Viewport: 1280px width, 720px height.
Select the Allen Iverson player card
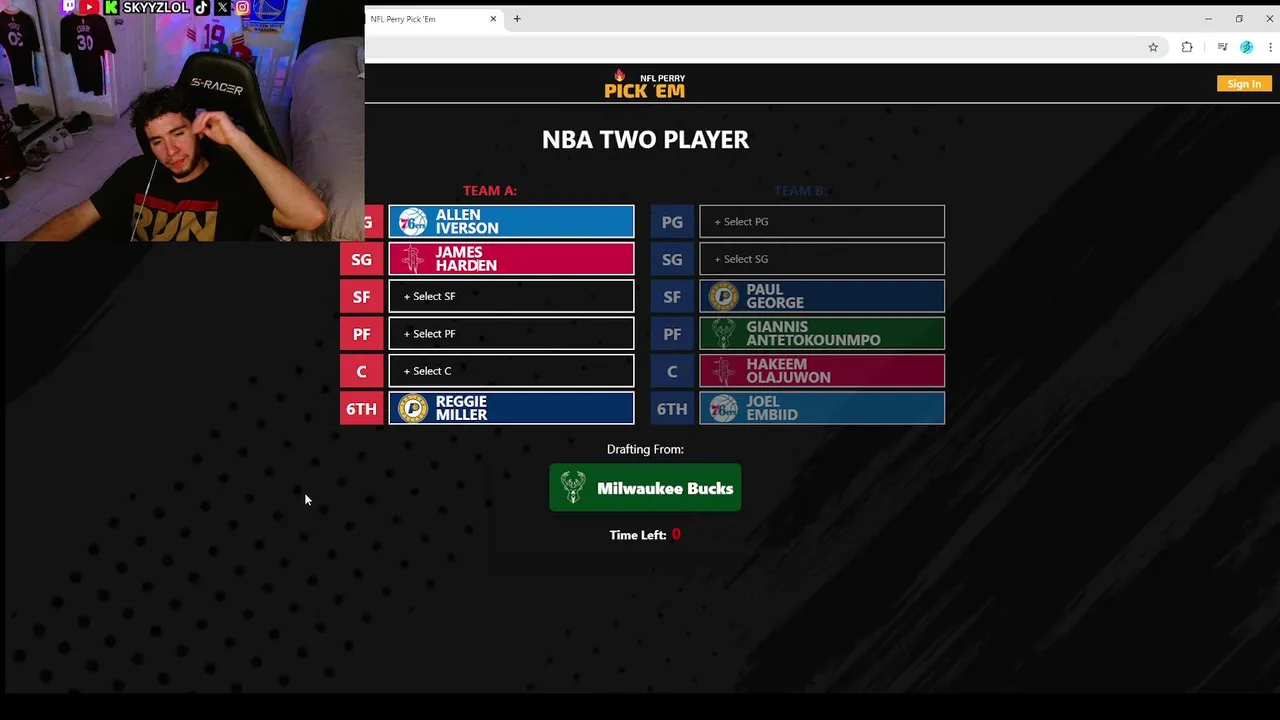pyautogui.click(x=511, y=222)
